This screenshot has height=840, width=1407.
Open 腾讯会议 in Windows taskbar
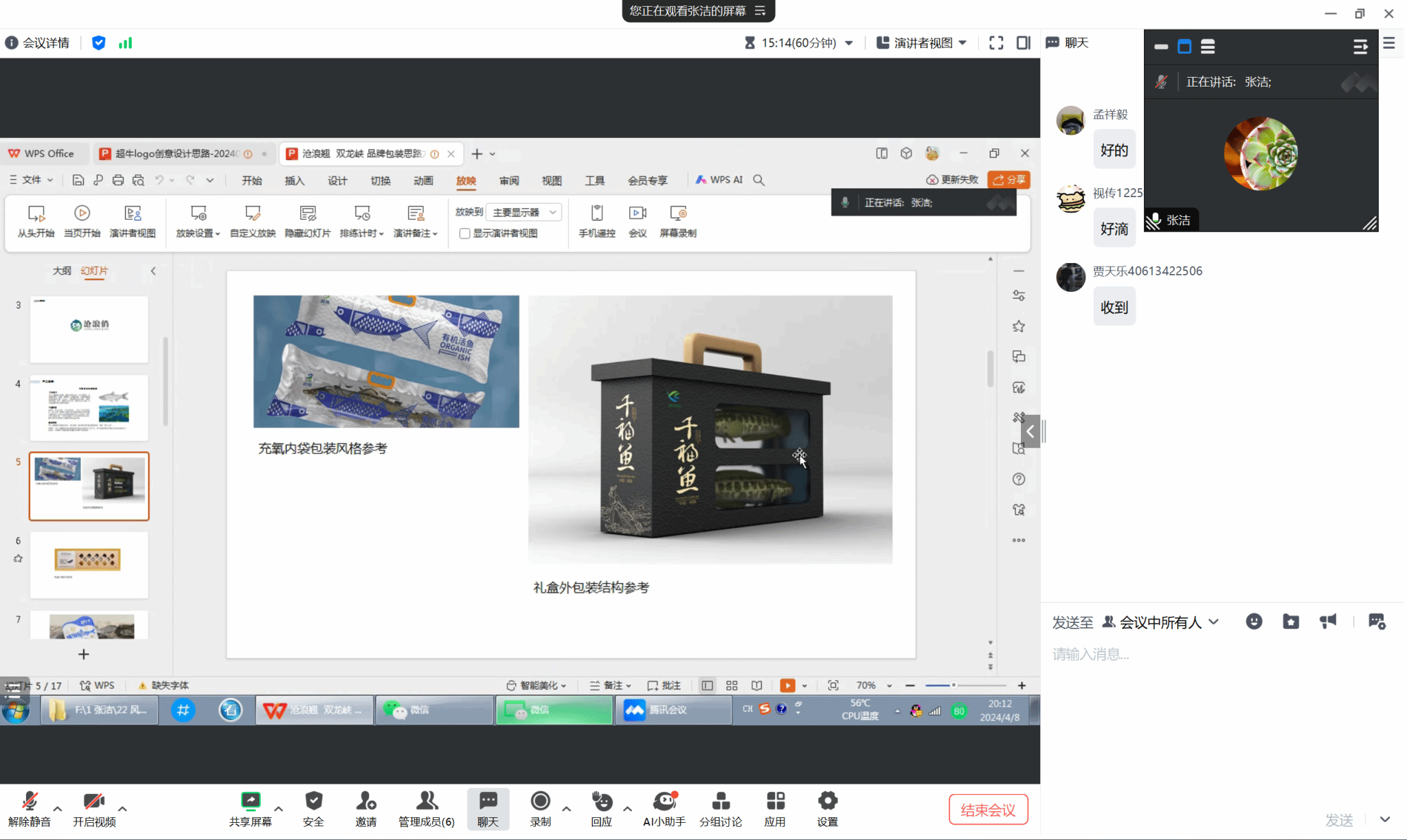point(673,710)
